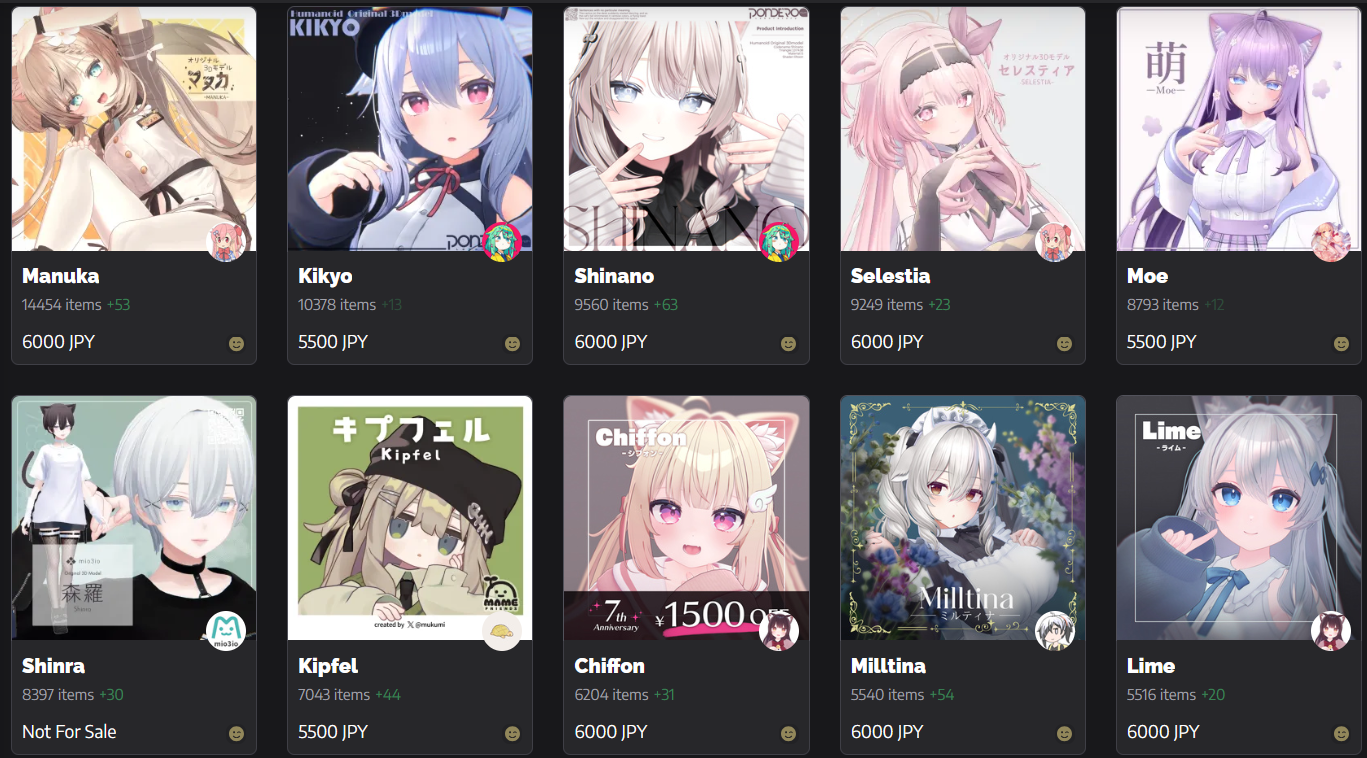Open the Moe avatar thumbnail image
This screenshot has height=758, width=1367.
(x=1238, y=129)
